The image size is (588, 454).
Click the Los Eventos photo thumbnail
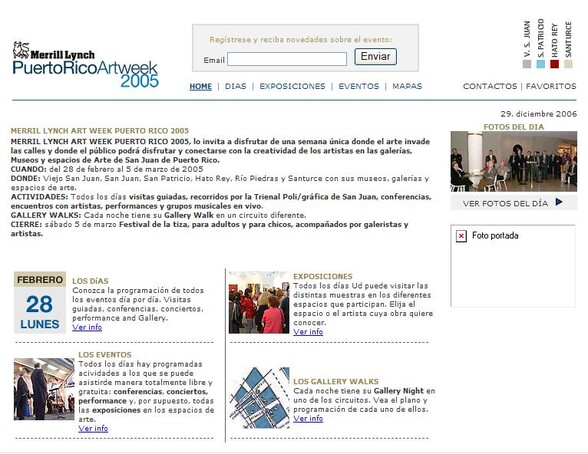click(x=44, y=389)
